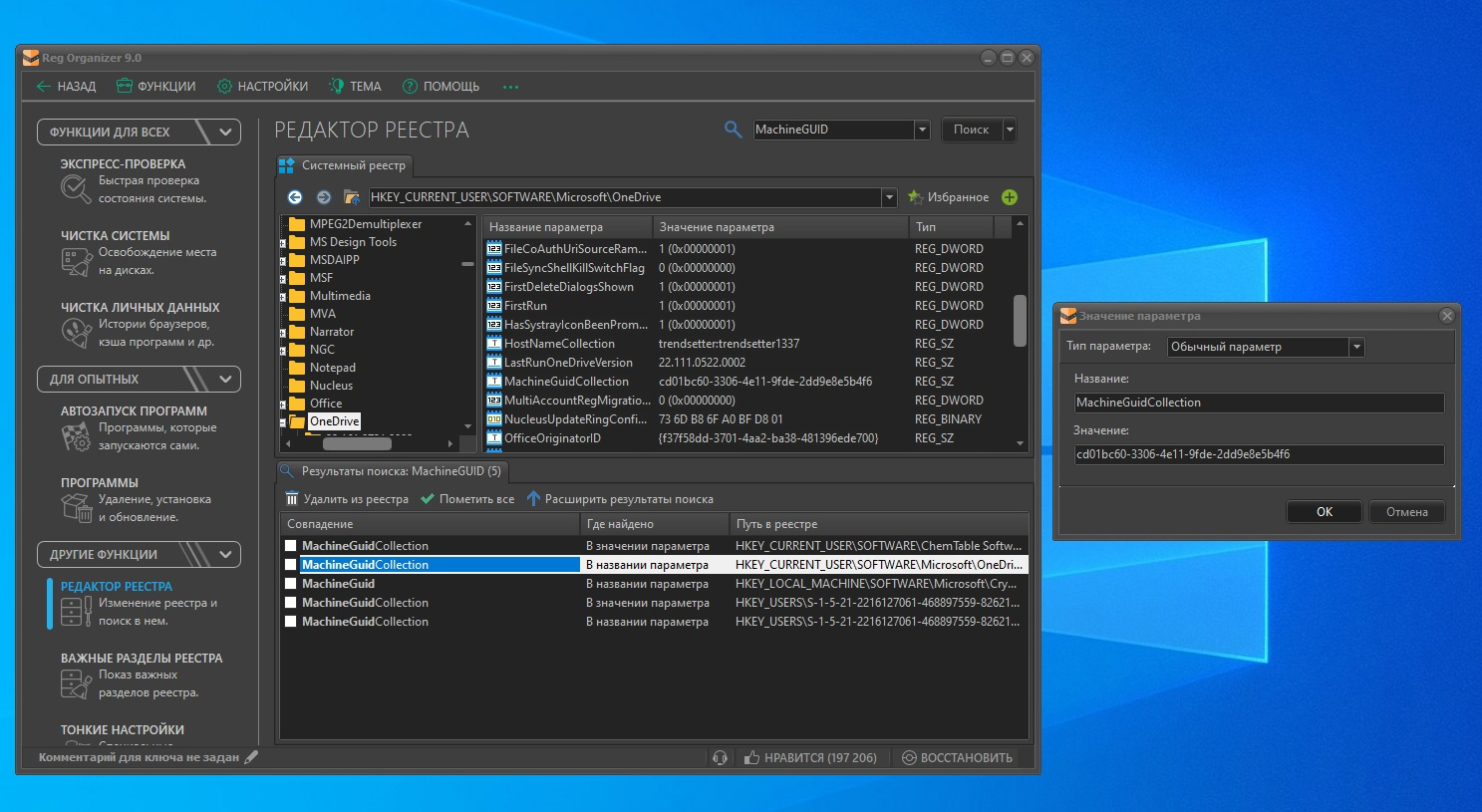1482x812 pixels.
Task: Open Редактор реестра in the sidebar
Action: (x=140, y=604)
